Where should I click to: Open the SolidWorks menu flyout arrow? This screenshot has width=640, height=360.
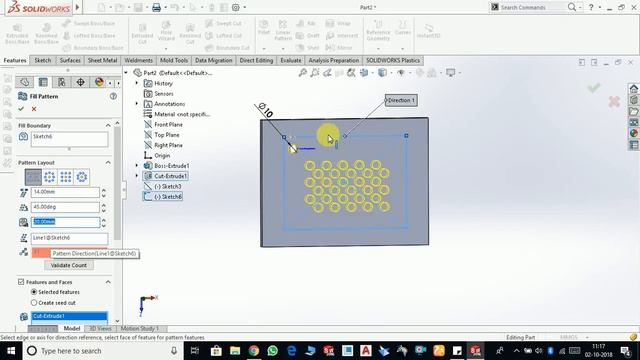coord(77,7)
